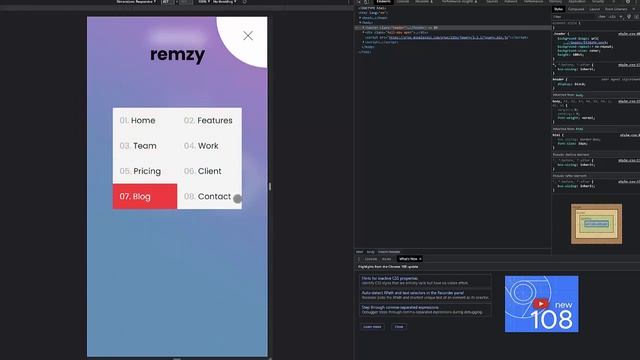Viewport: 640px width, 360px height.
Task: Click the highlighted Blog menu item
Action: [144, 196]
